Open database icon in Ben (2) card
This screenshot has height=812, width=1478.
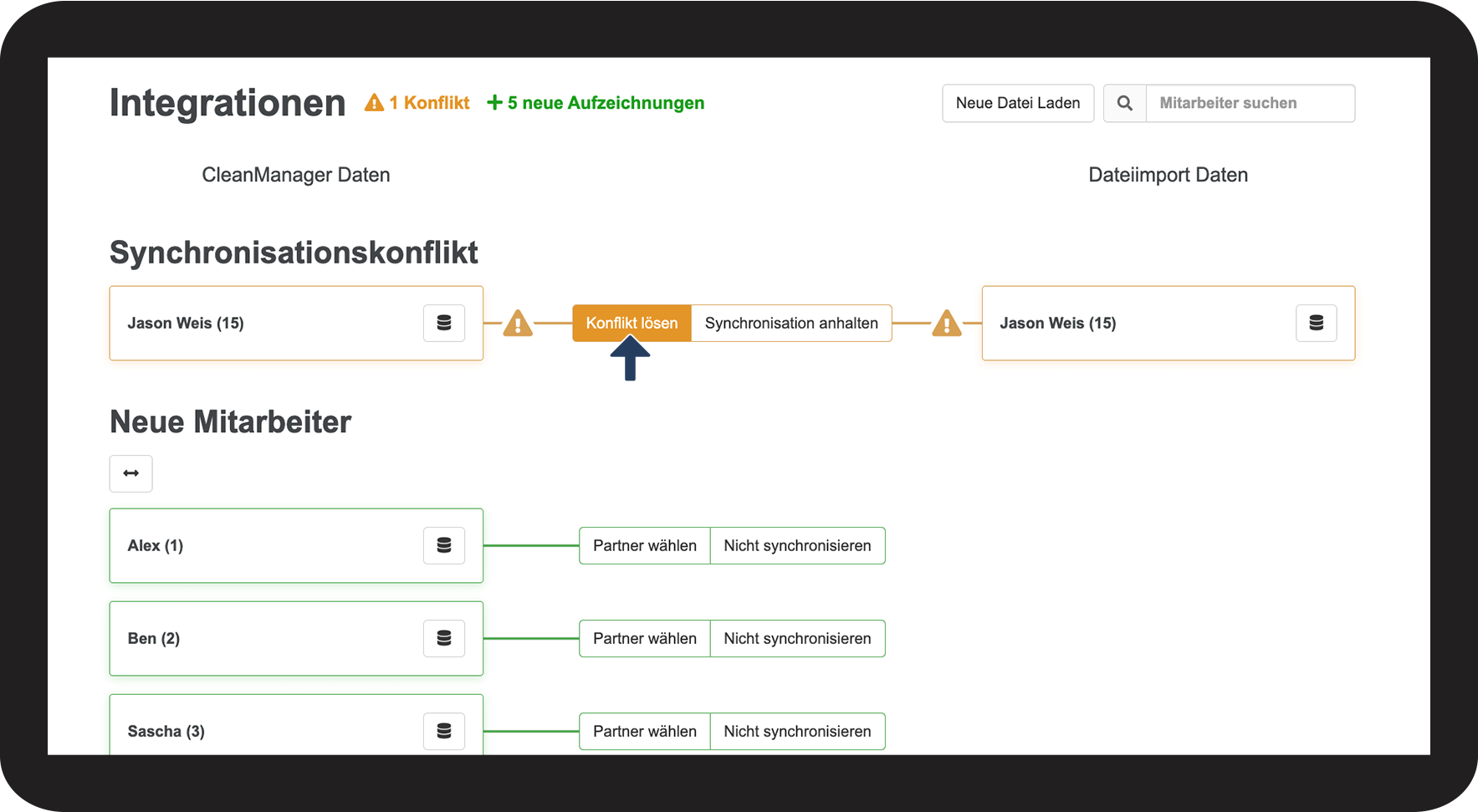[444, 638]
